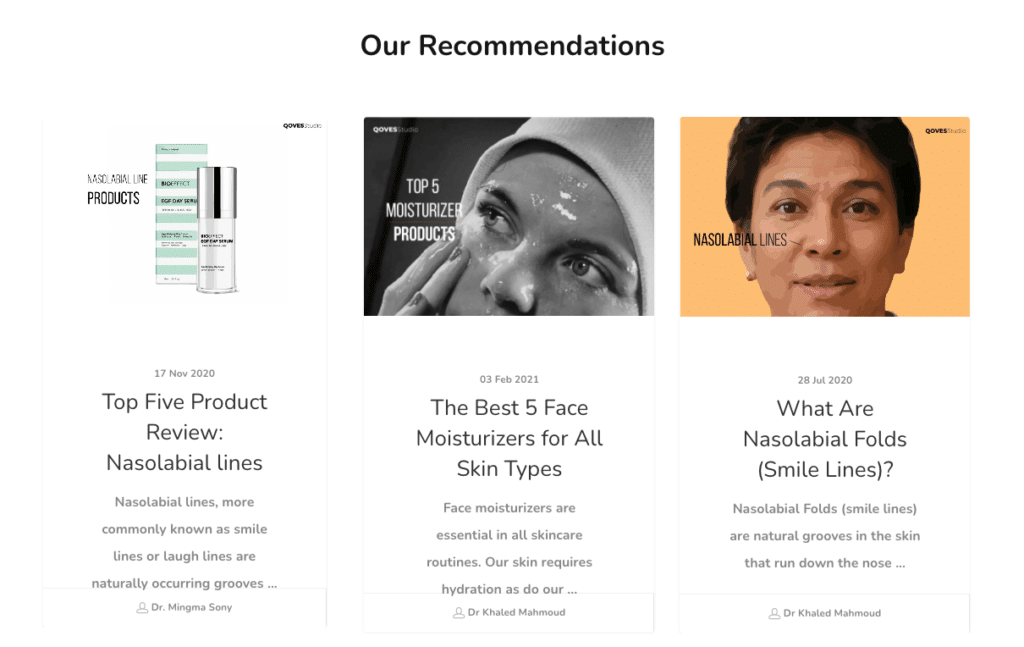Click QOVES Studio logo on moisturizer image
The image size is (1024, 647).
click(396, 129)
